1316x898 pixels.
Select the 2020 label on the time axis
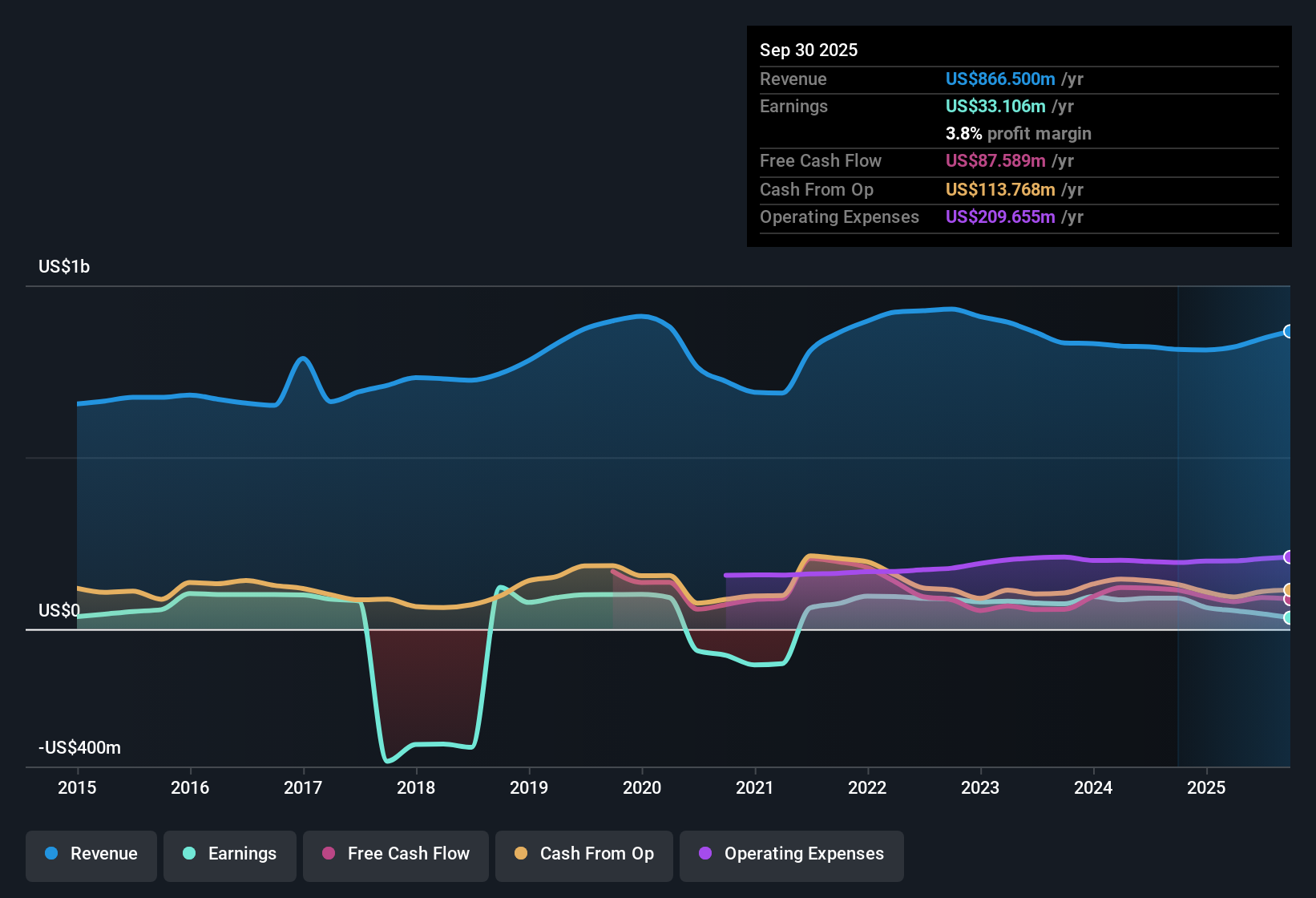tap(641, 788)
